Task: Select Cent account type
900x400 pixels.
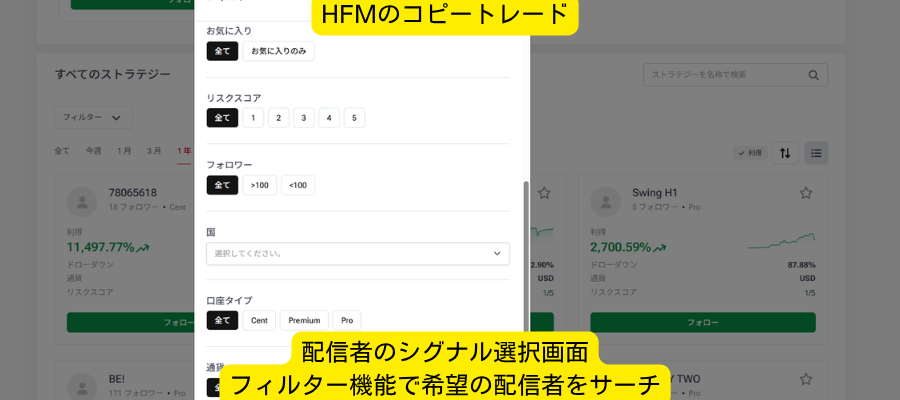Action: (x=259, y=320)
